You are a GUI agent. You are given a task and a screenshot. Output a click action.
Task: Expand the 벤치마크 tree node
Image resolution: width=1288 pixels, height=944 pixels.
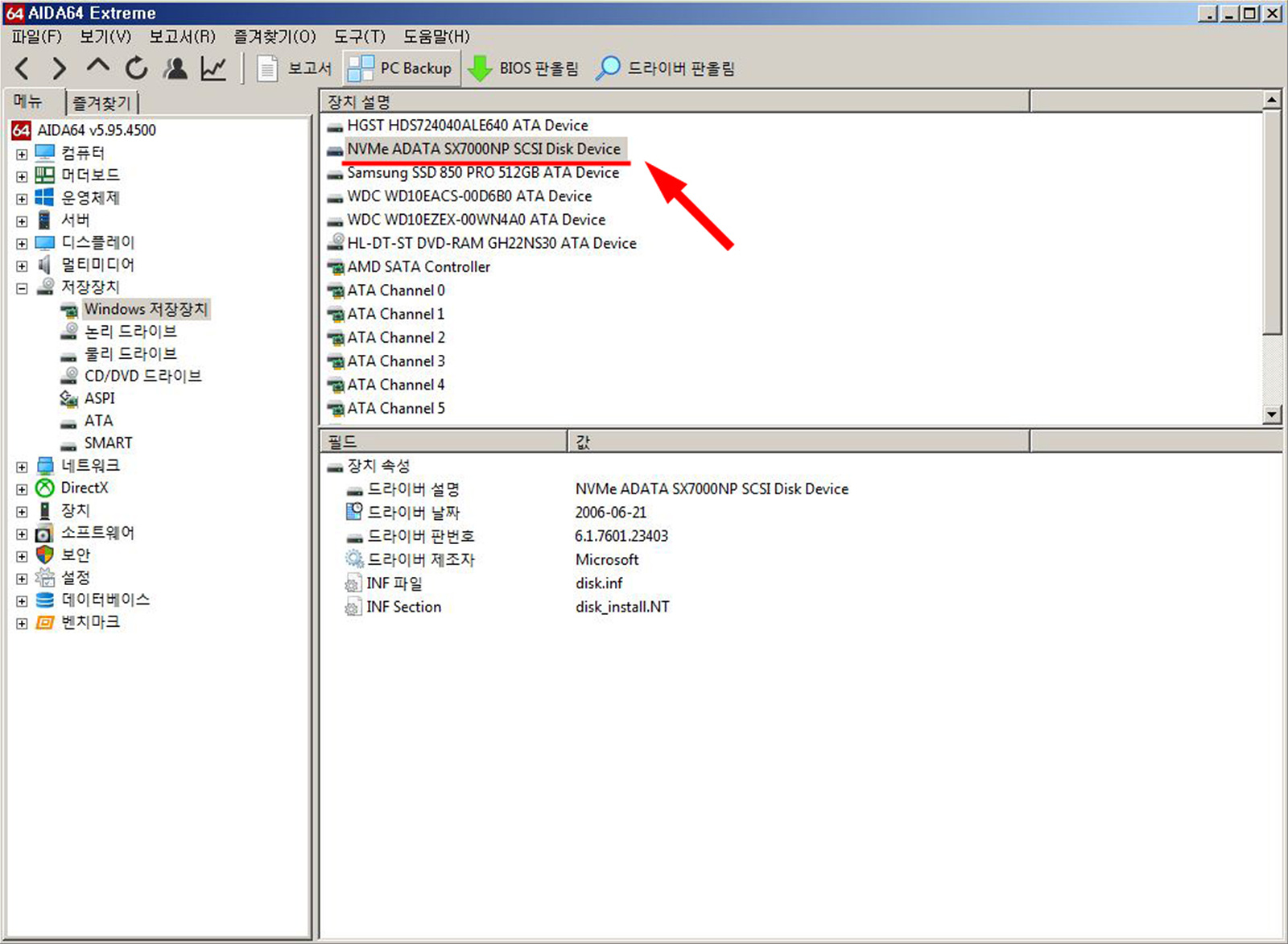[22, 623]
